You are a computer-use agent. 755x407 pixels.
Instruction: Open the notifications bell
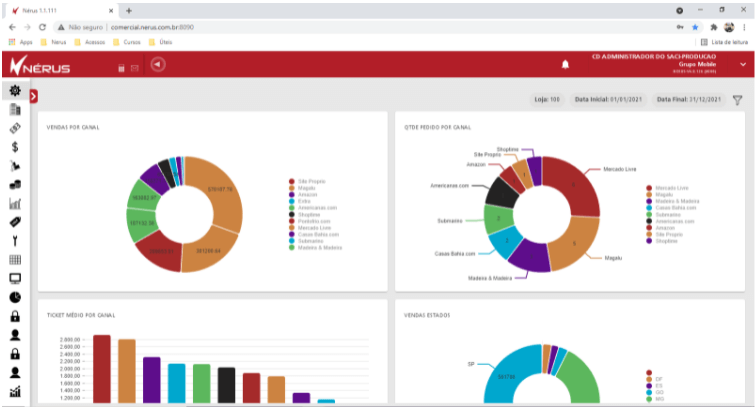point(565,64)
